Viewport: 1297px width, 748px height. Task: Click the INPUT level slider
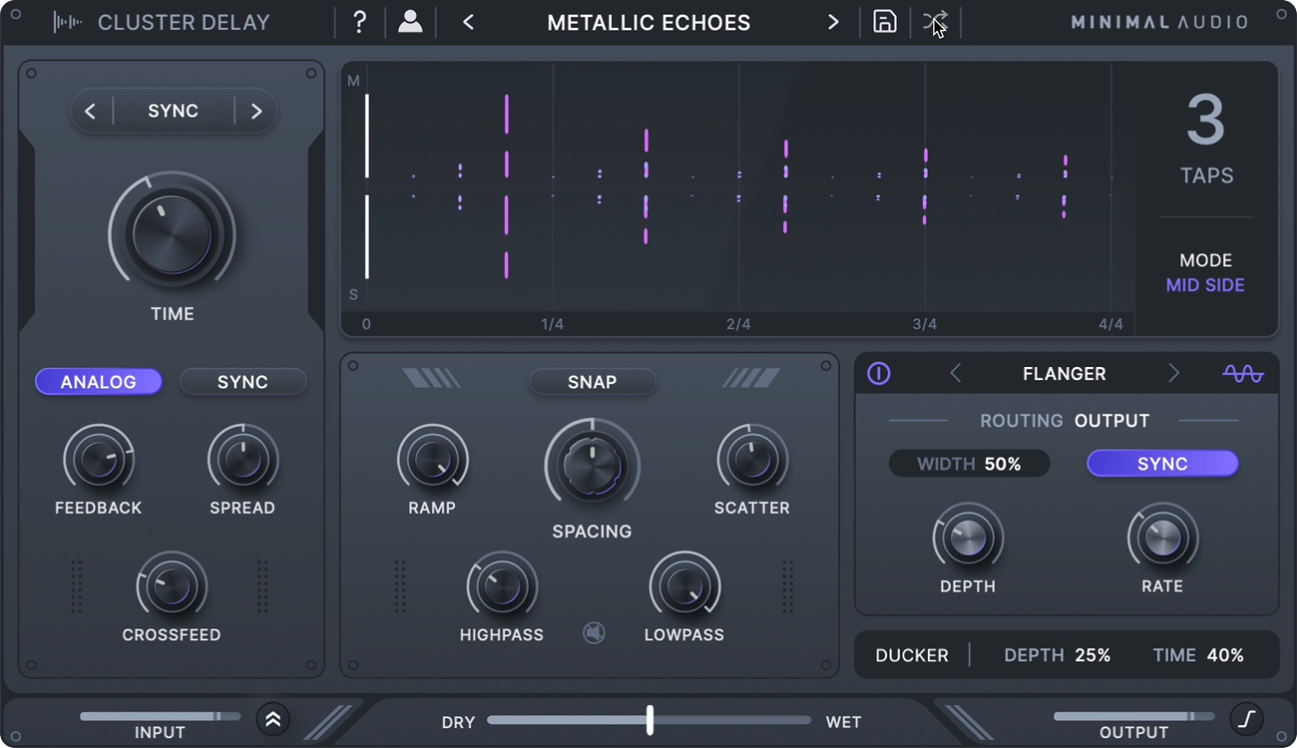(x=160, y=716)
